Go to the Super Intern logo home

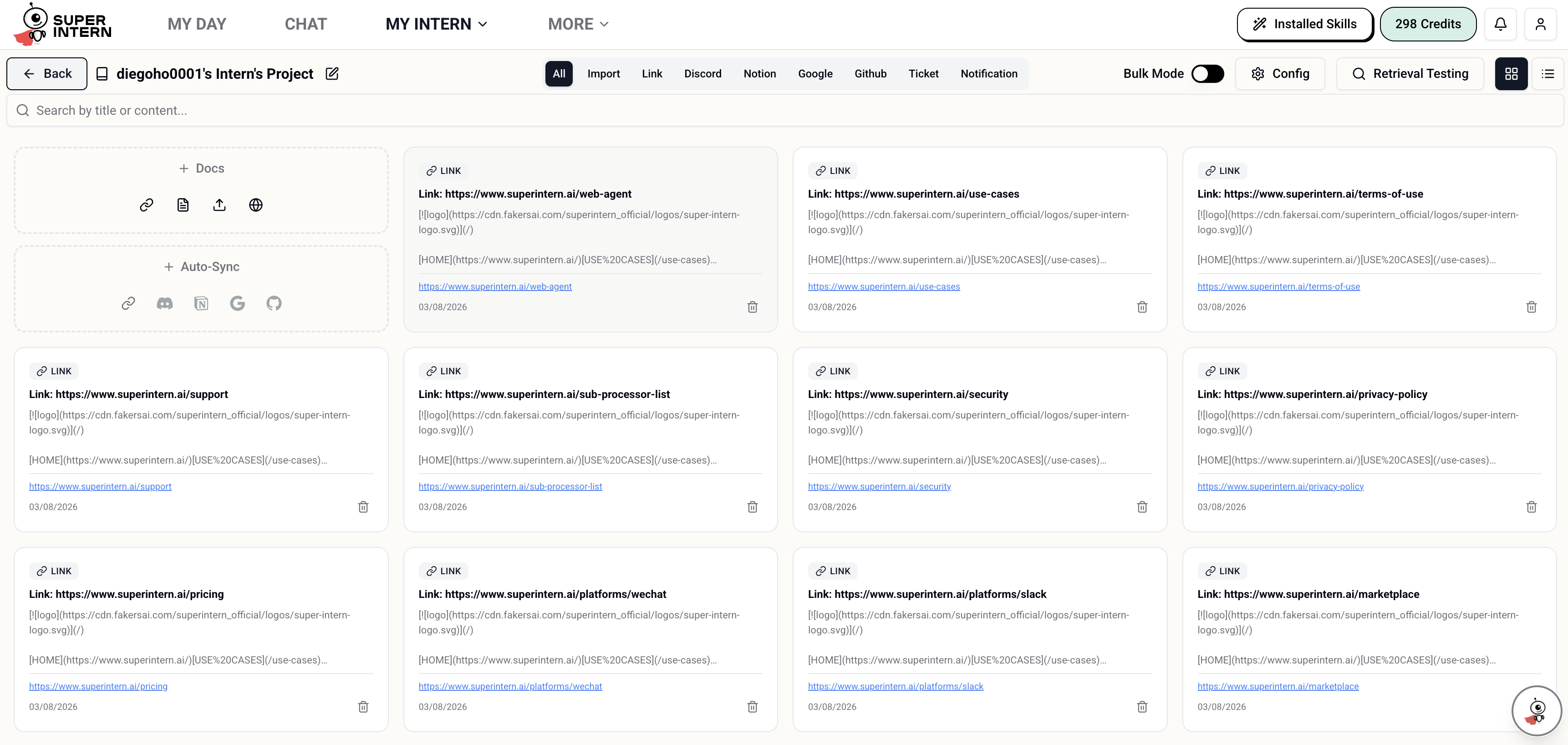[x=62, y=24]
